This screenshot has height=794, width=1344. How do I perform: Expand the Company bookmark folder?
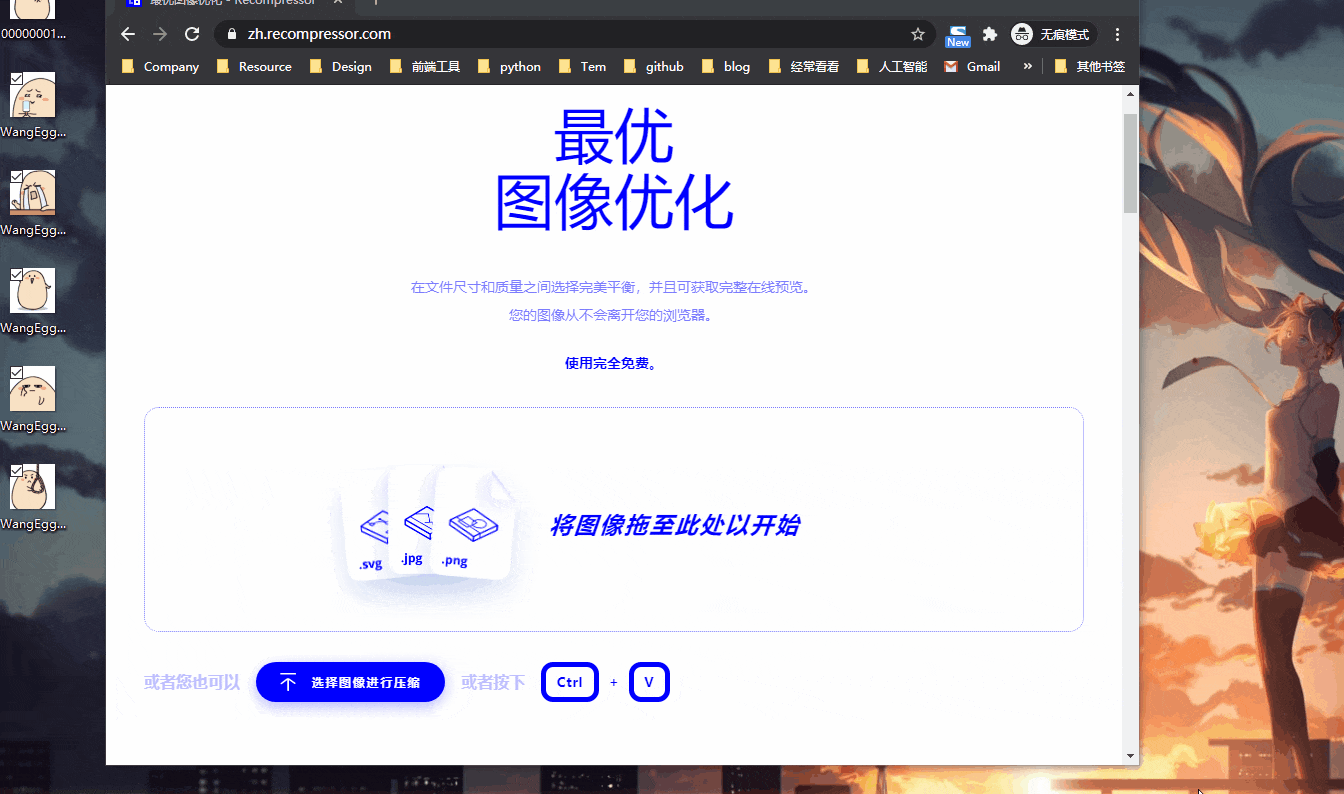point(160,67)
